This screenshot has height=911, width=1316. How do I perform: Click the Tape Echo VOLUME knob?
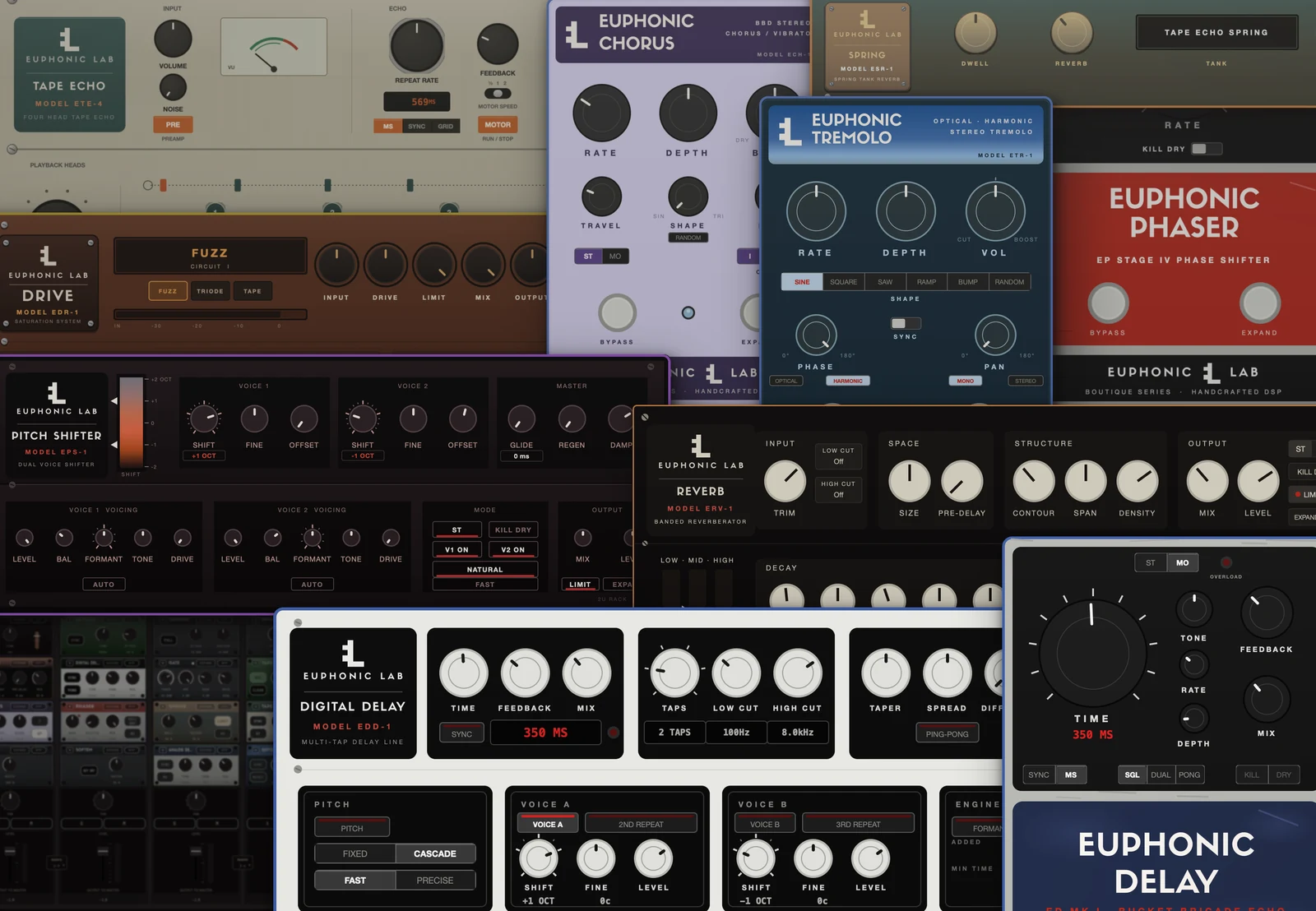tap(173, 39)
